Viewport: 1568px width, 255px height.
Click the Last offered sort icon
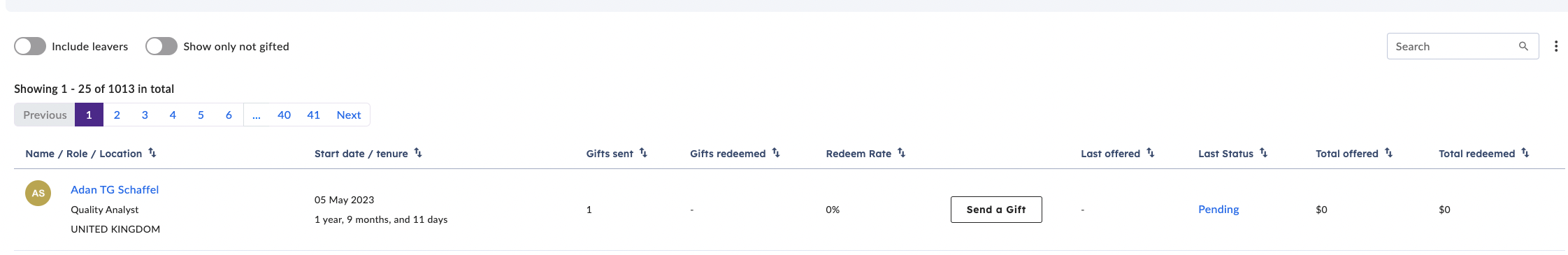(x=1151, y=153)
